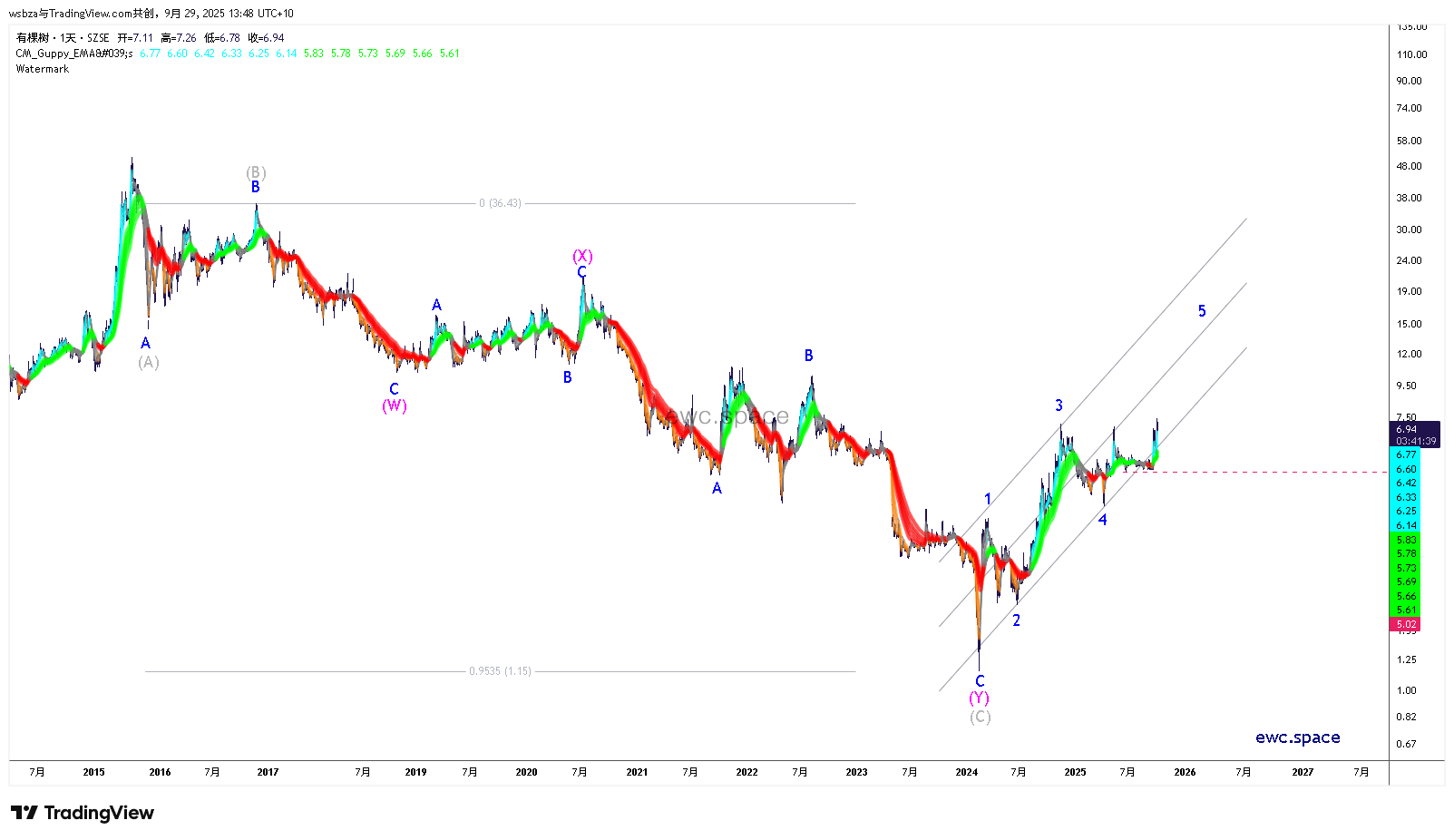The width and height of the screenshot is (1454, 840).
Task: Select the Fibonacci 0 (36.43) level label
Action: (x=500, y=203)
